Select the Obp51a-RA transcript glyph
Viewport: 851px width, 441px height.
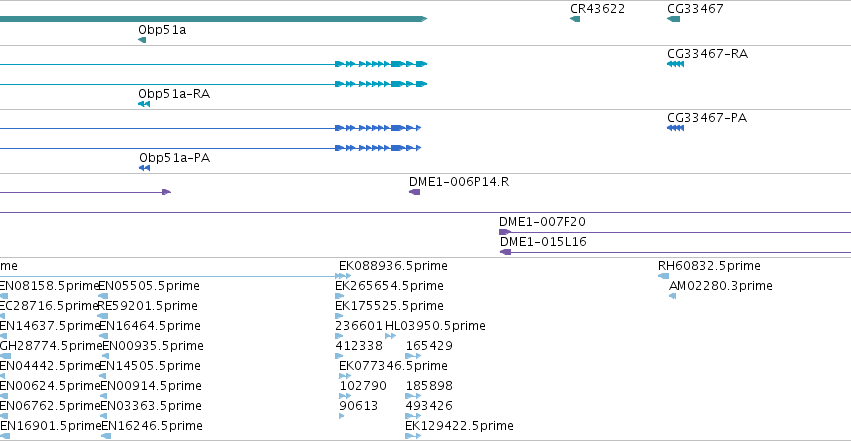pyautogui.click(x=144, y=104)
